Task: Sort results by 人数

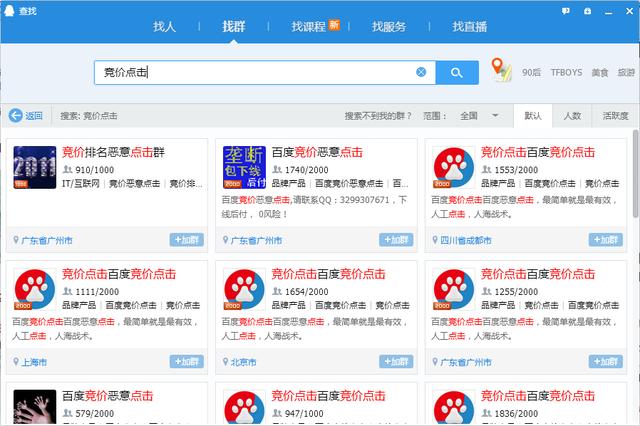Action: 572,116
